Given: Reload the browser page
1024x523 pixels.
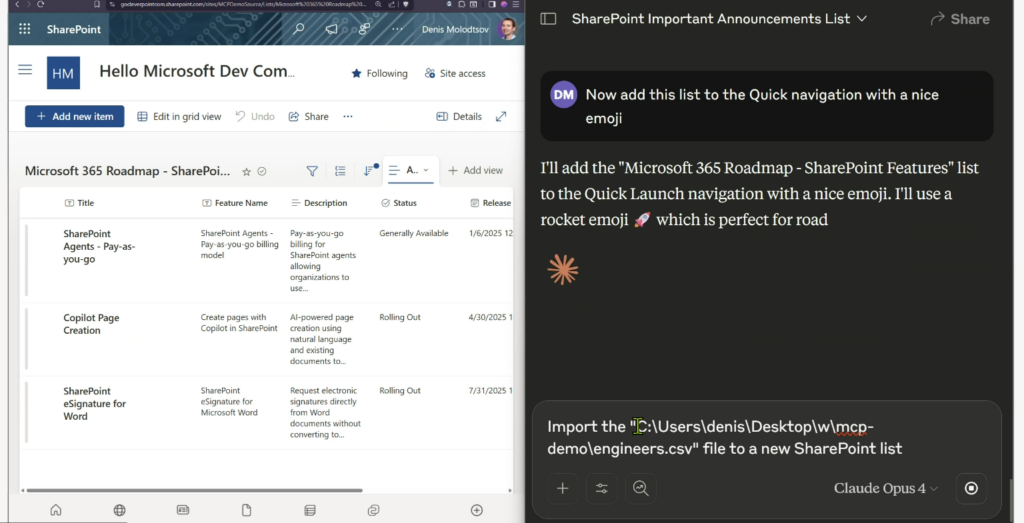Looking at the screenshot, I should coord(40,4).
